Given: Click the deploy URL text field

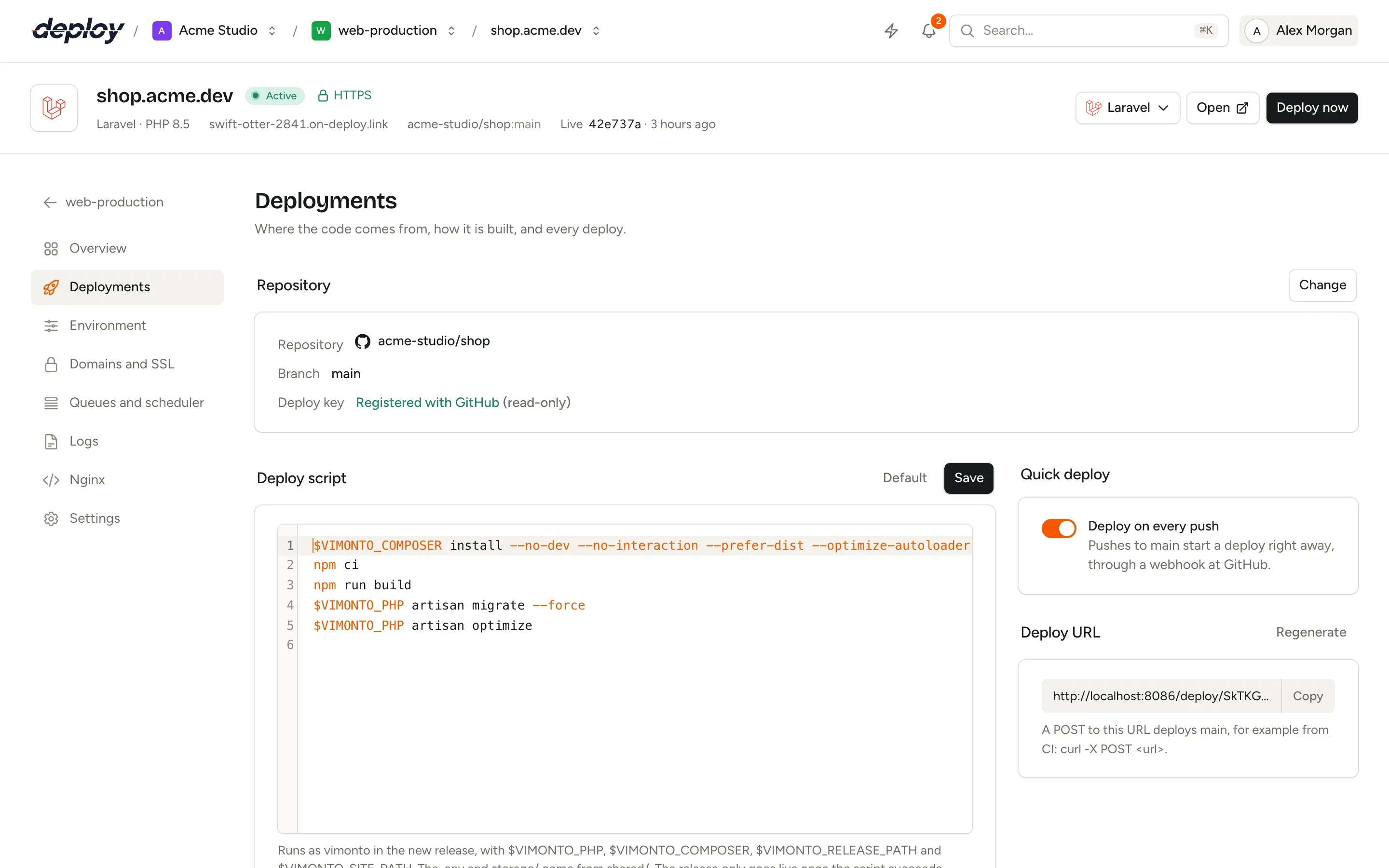Looking at the screenshot, I should (x=1161, y=696).
